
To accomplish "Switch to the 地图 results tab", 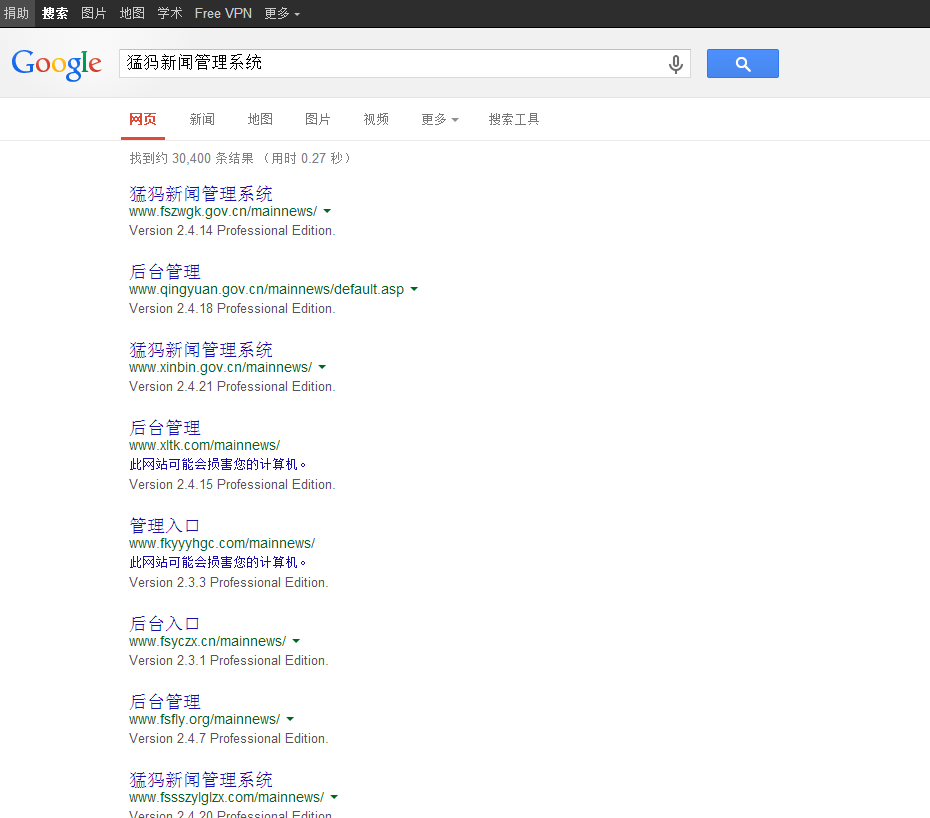I will pos(260,119).
